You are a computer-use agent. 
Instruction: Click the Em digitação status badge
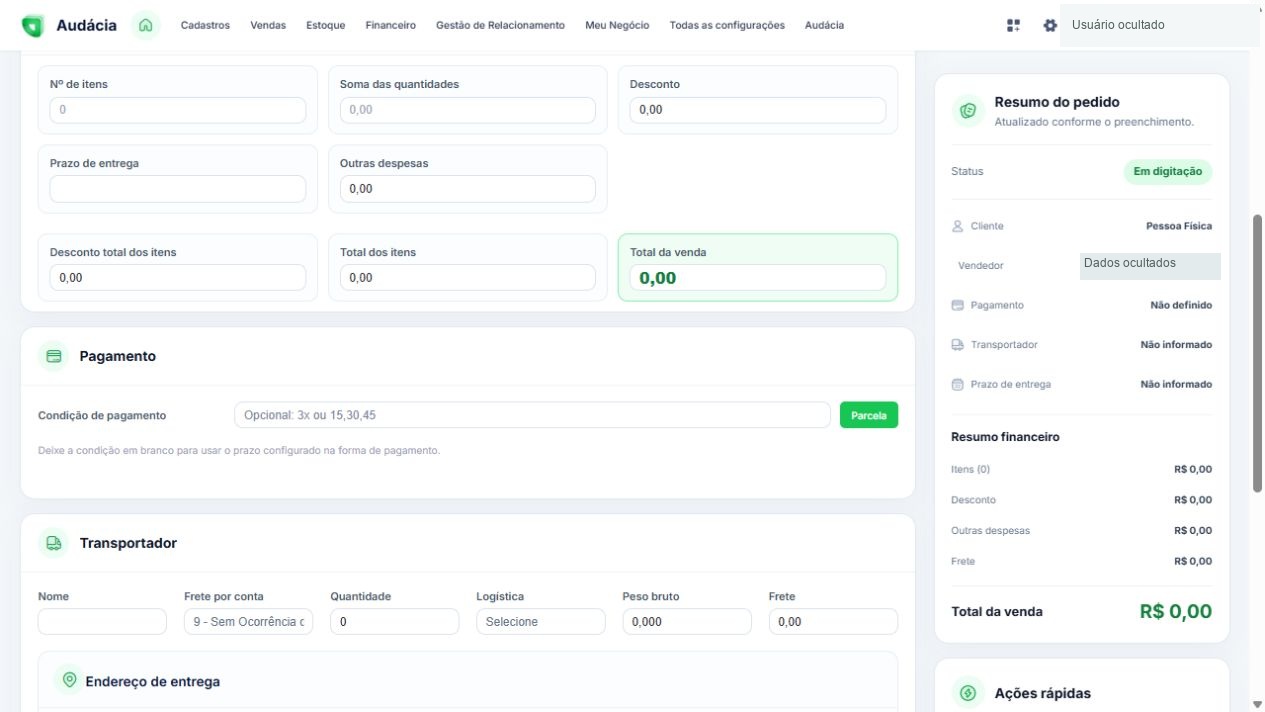(1168, 172)
